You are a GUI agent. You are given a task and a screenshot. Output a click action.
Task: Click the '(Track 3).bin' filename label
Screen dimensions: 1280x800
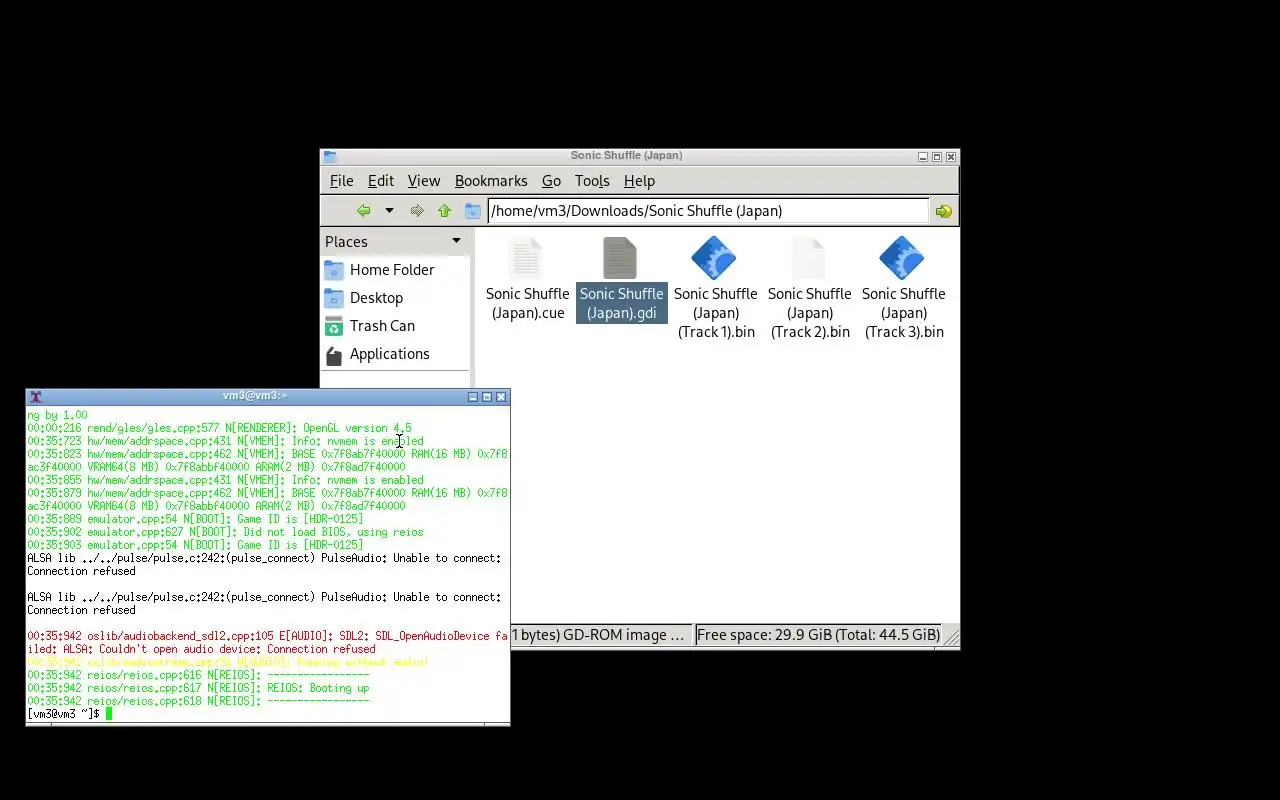904,332
